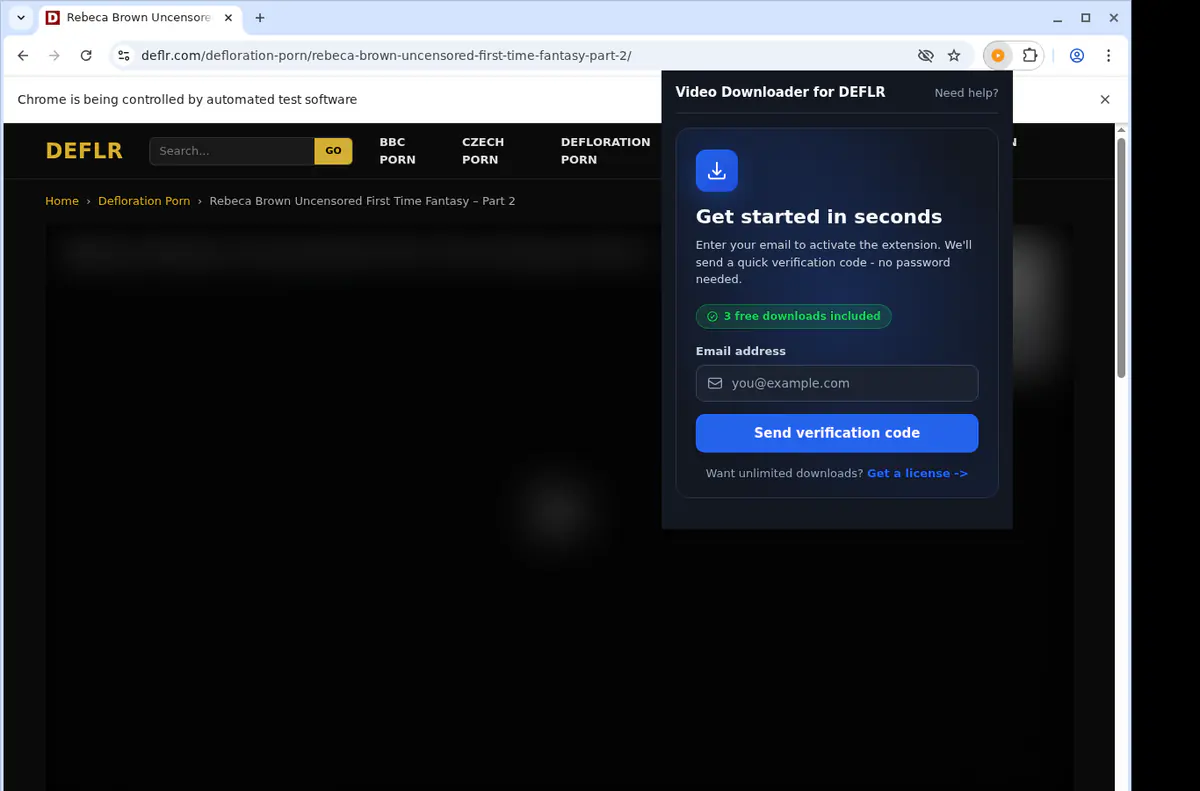This screenshot has width=1200, height=791.
Task: Click the email address input field
Action: tap(837, 383)
